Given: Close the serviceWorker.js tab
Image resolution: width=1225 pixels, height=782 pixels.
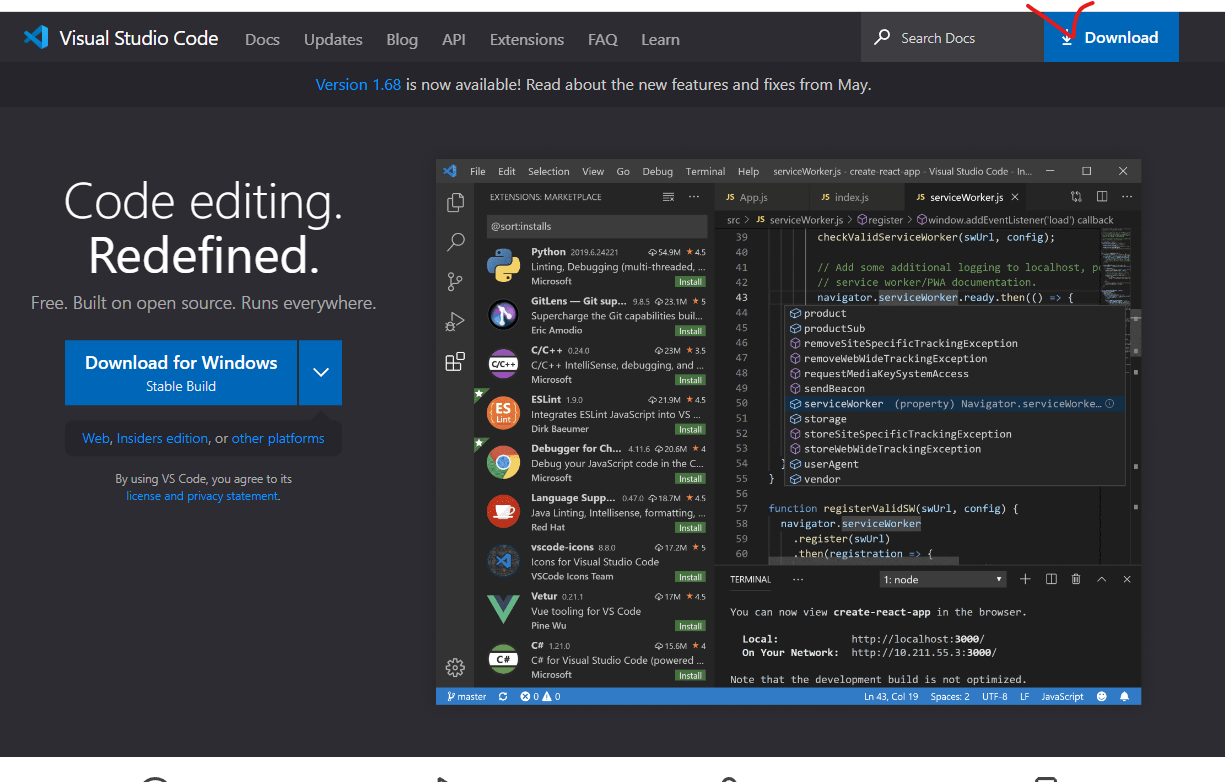Looking at the screenshot, I should [1015, 197].
